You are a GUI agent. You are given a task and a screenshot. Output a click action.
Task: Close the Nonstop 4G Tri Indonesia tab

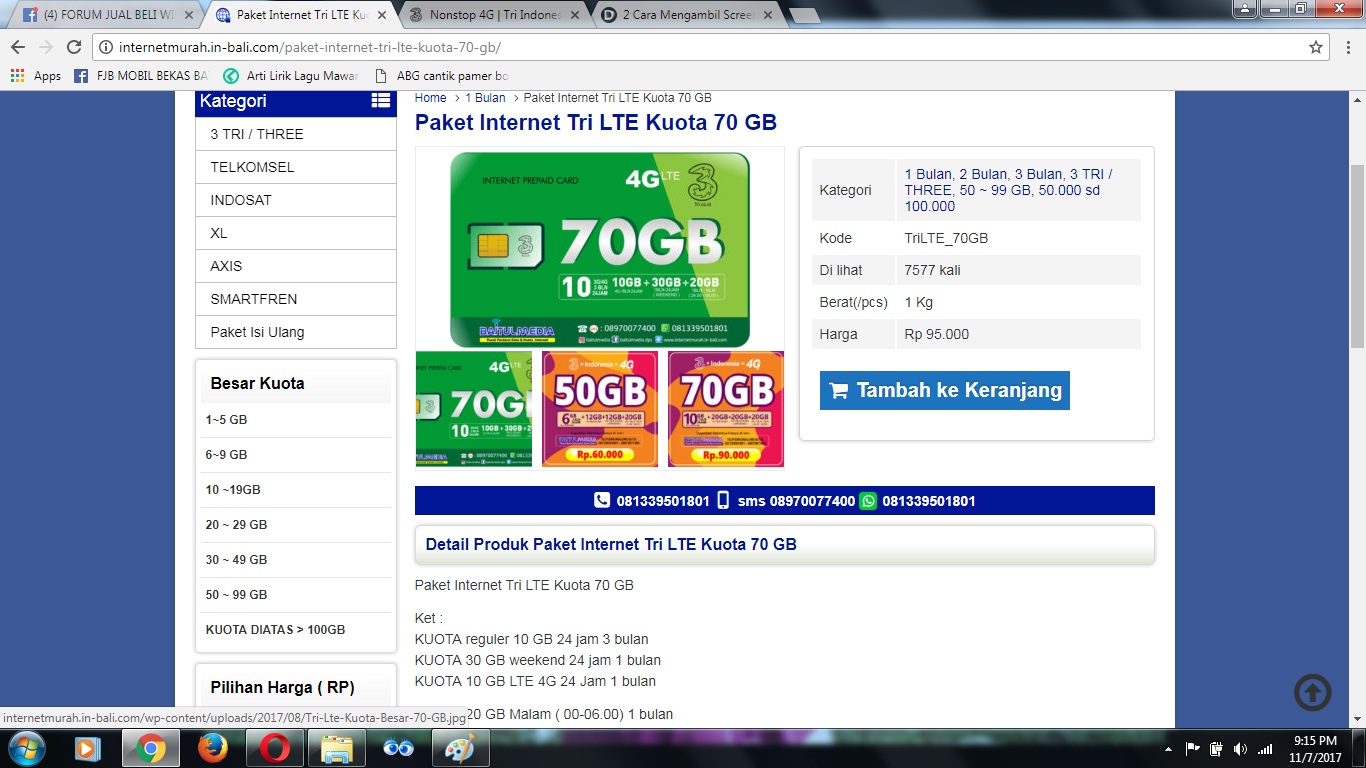tap(574, 15)
